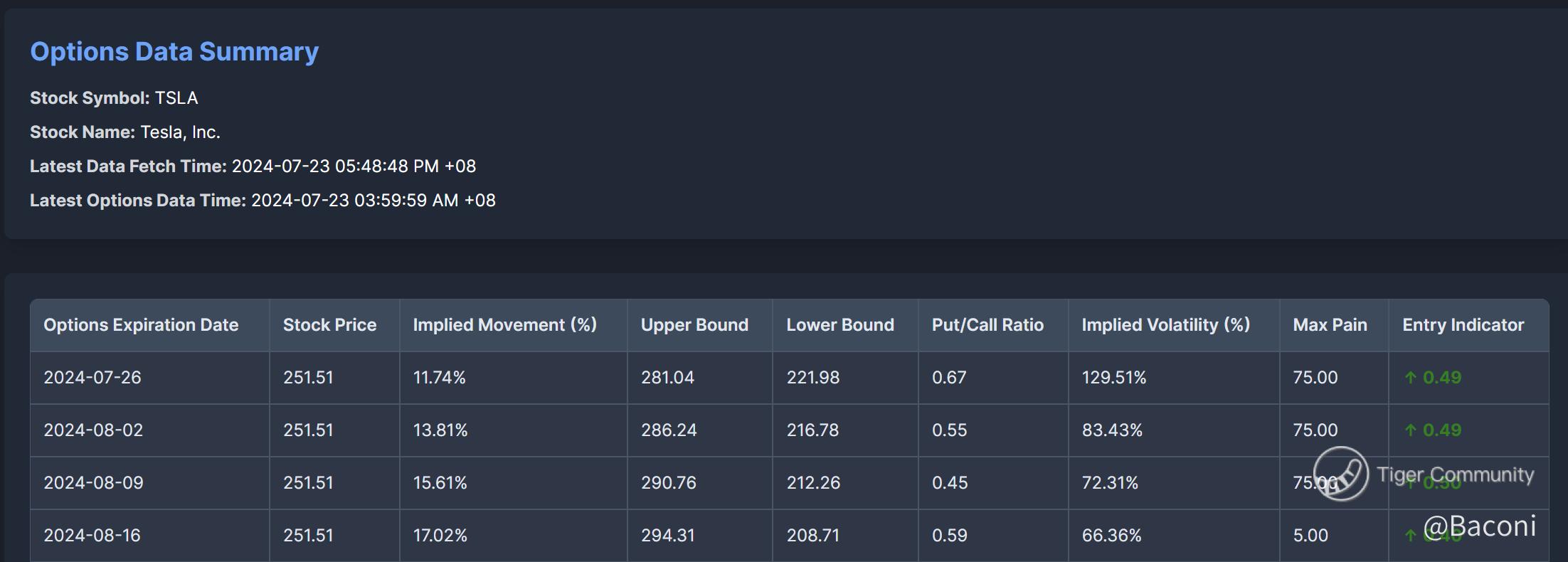Viewport: 1568px width, 562px height.
Task: Select the Put/Call Ratio column header
Action: [x=987, y=325]
